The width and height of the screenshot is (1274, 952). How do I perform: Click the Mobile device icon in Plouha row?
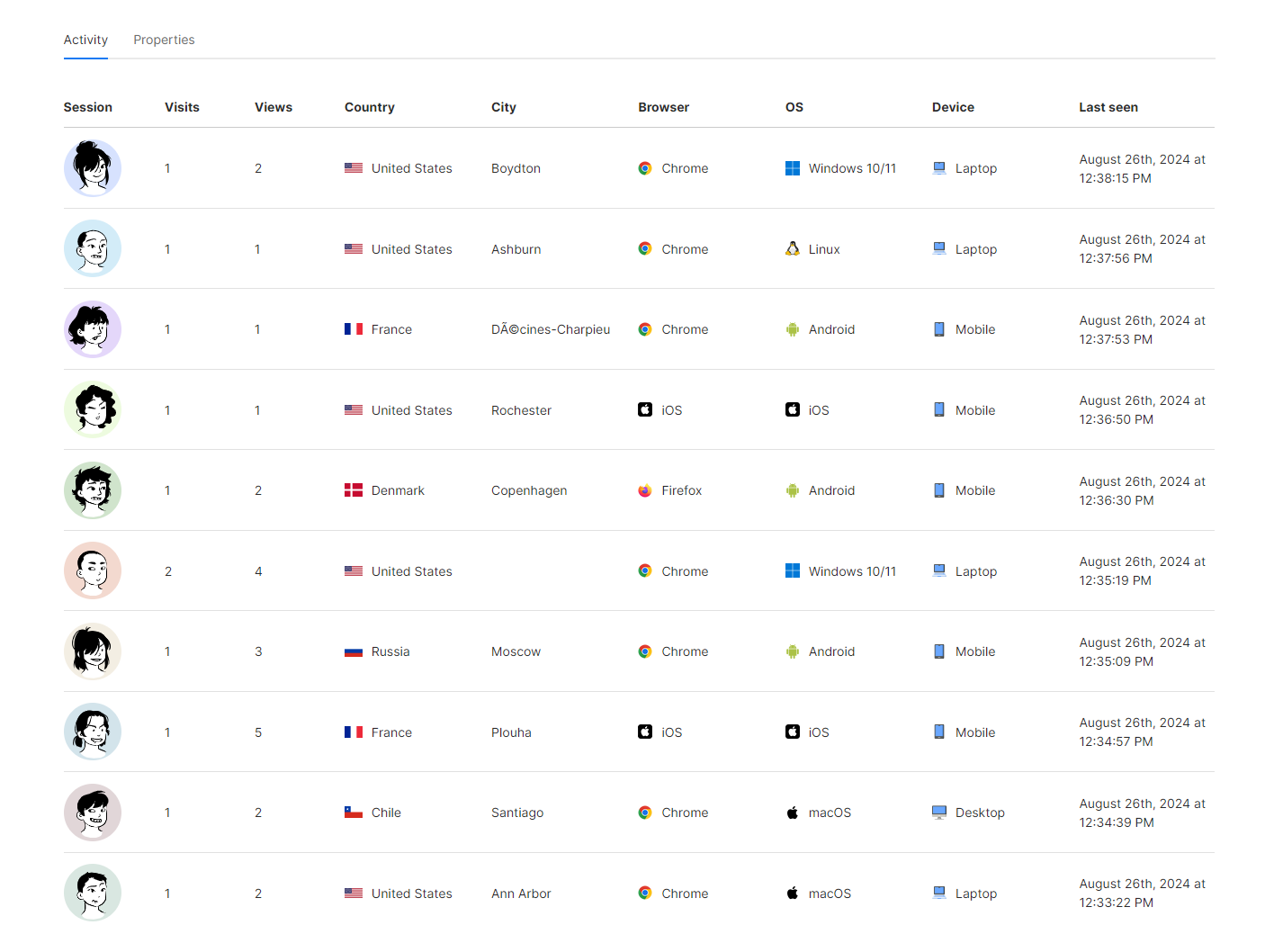click(x=939, y=732)
